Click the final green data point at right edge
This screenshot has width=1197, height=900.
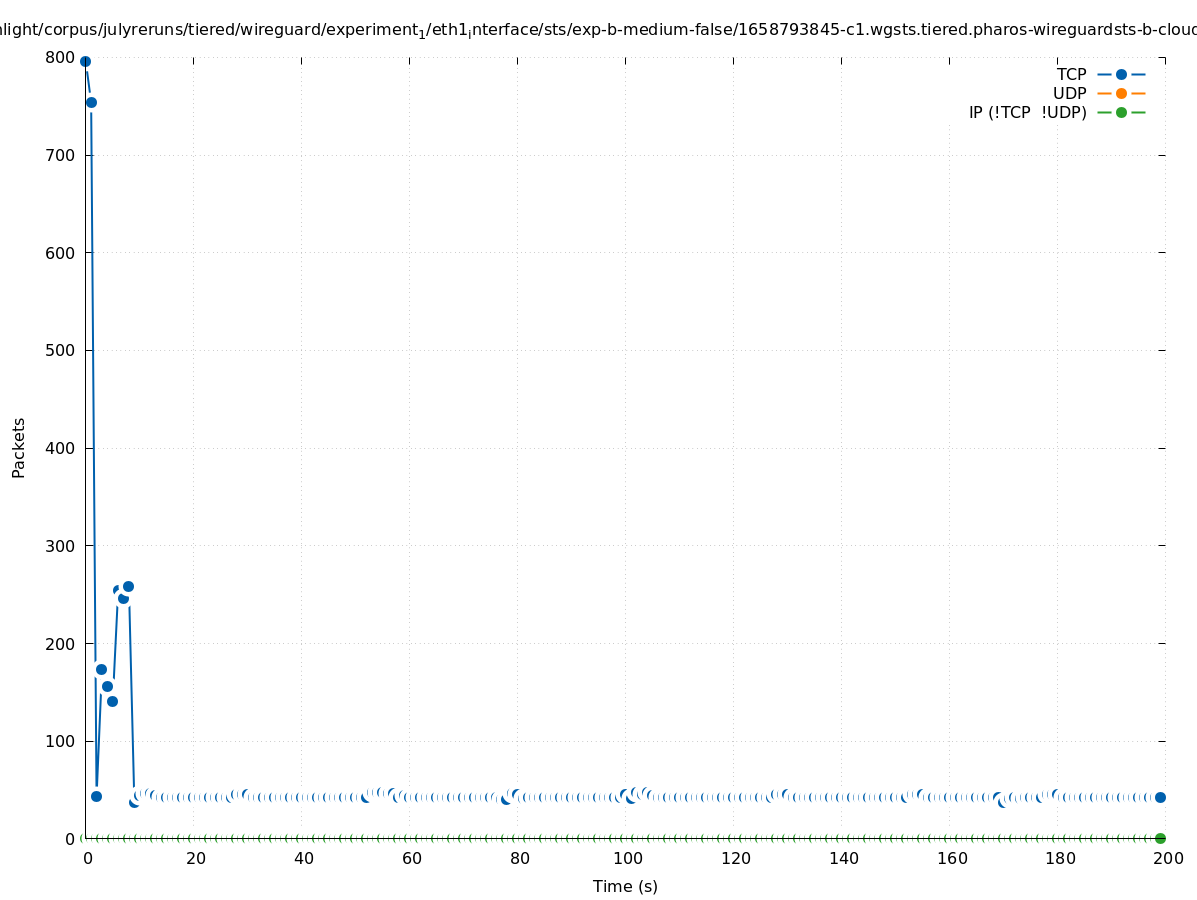(1160, 838)
